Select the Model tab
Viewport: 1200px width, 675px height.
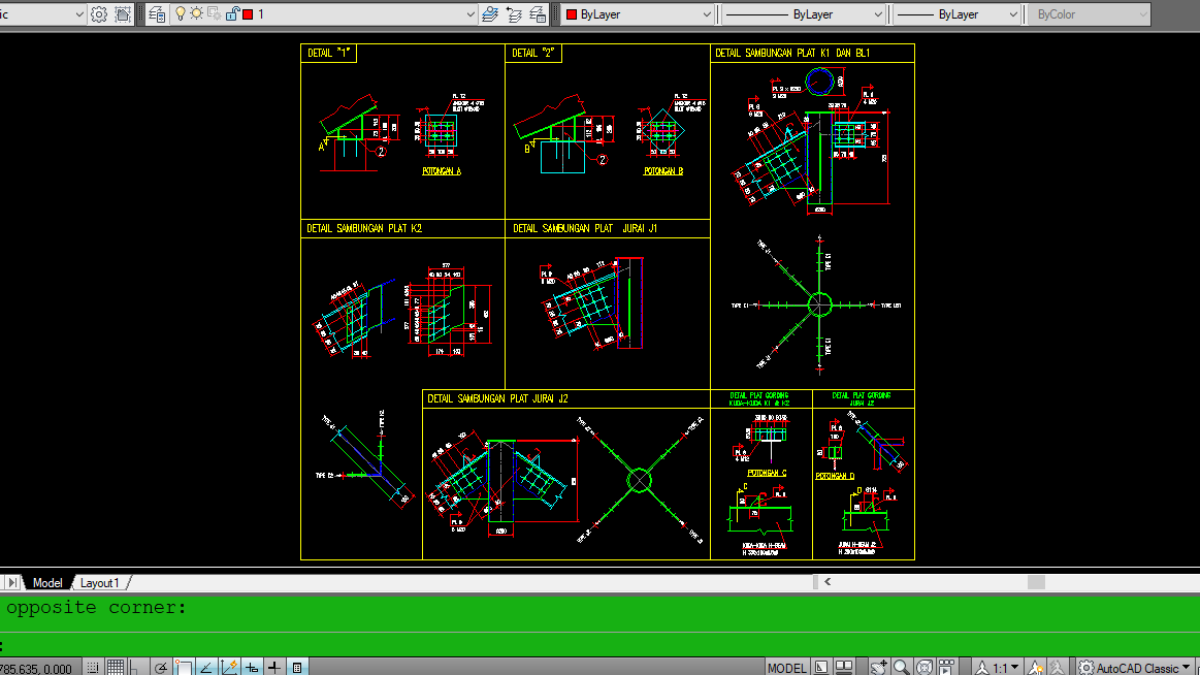[47, 582]
